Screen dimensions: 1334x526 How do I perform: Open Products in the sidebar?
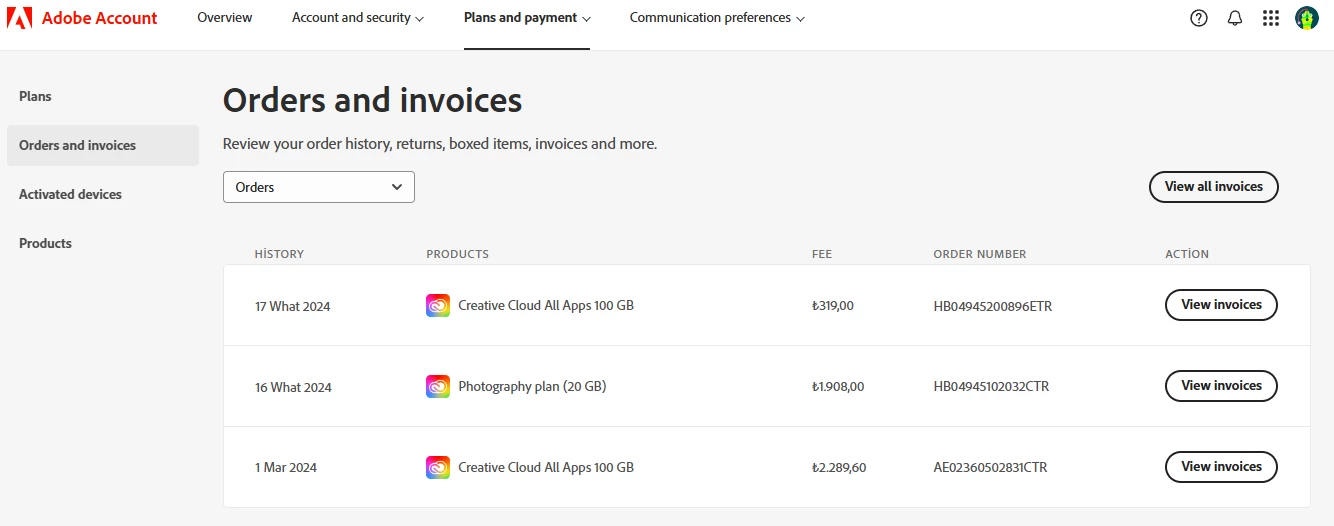point(46,243)
